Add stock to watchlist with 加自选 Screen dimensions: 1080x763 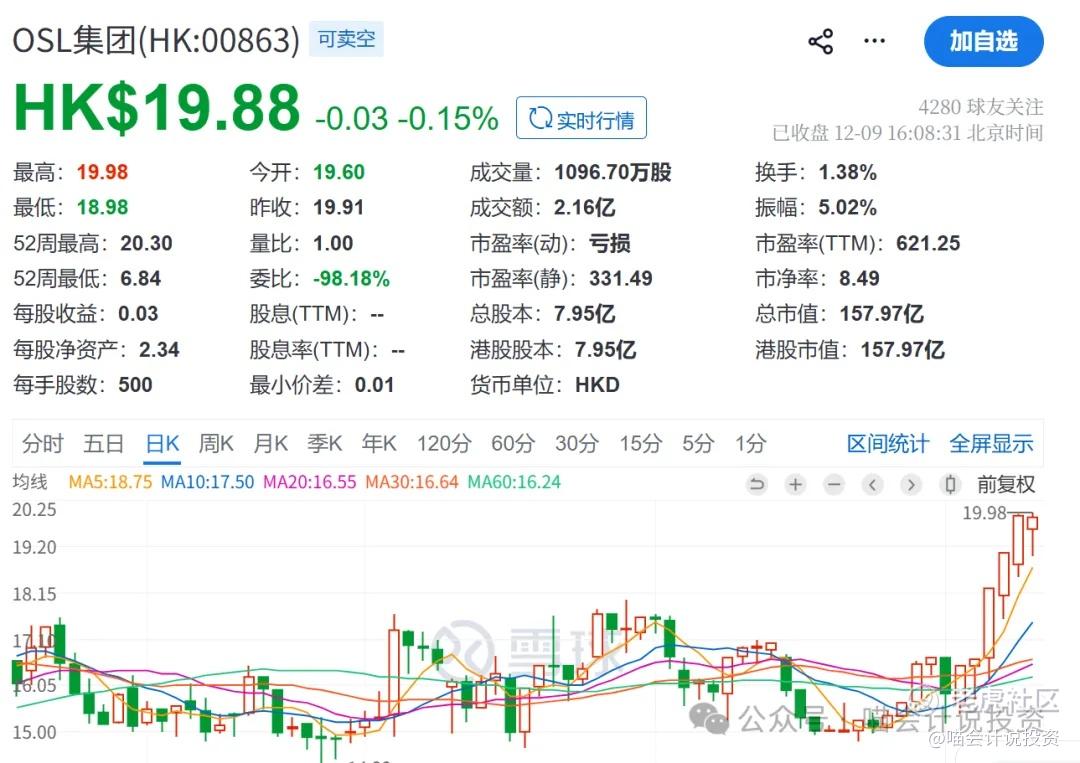tap(984, 41)
